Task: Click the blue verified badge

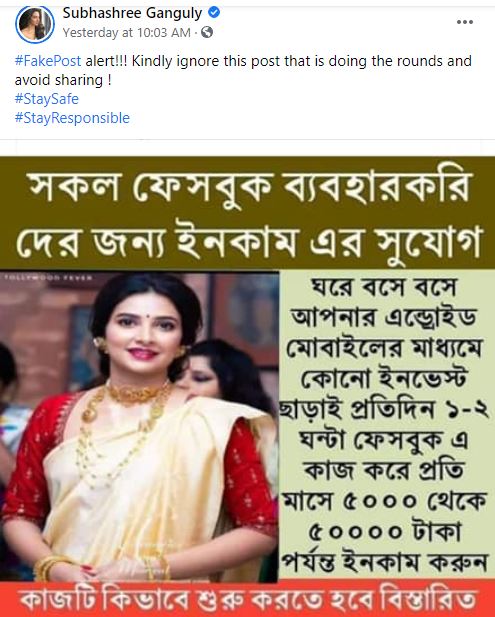Action: click(214, 13)
